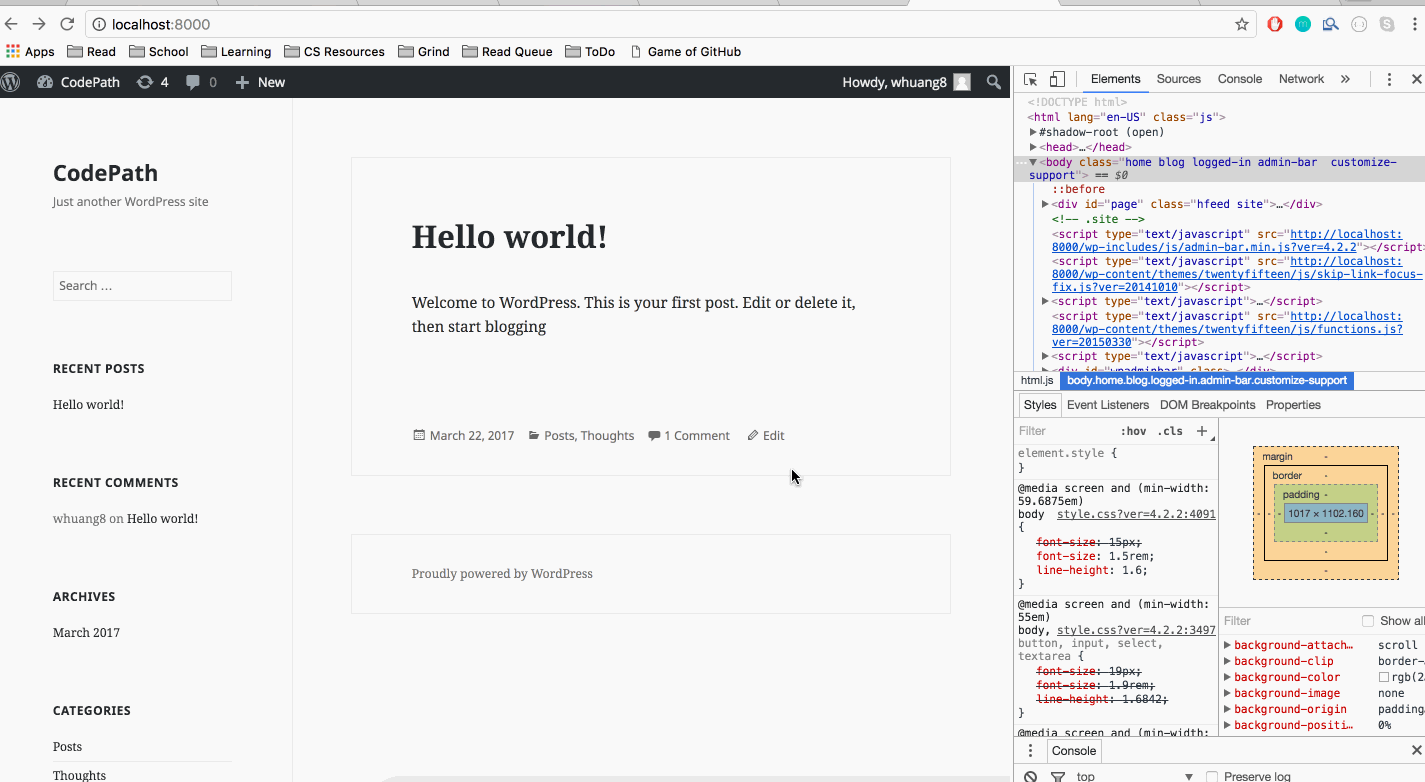The width and height of the screenshot is (1425, 782).
Task: Select the html.js breadcrumb in DevTools
Action: click(1037, 380)
